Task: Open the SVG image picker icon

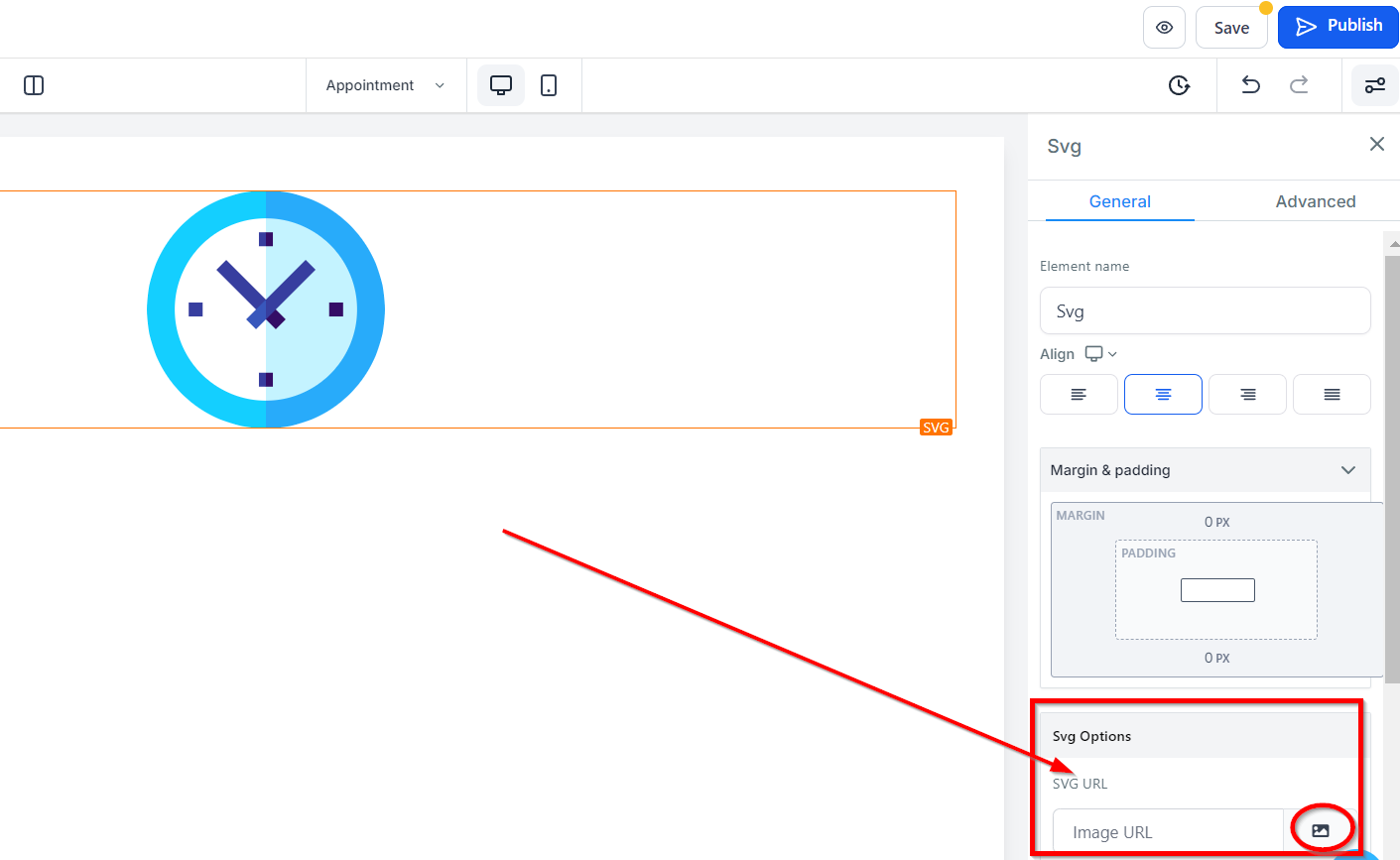Action: click(1321, 831)
